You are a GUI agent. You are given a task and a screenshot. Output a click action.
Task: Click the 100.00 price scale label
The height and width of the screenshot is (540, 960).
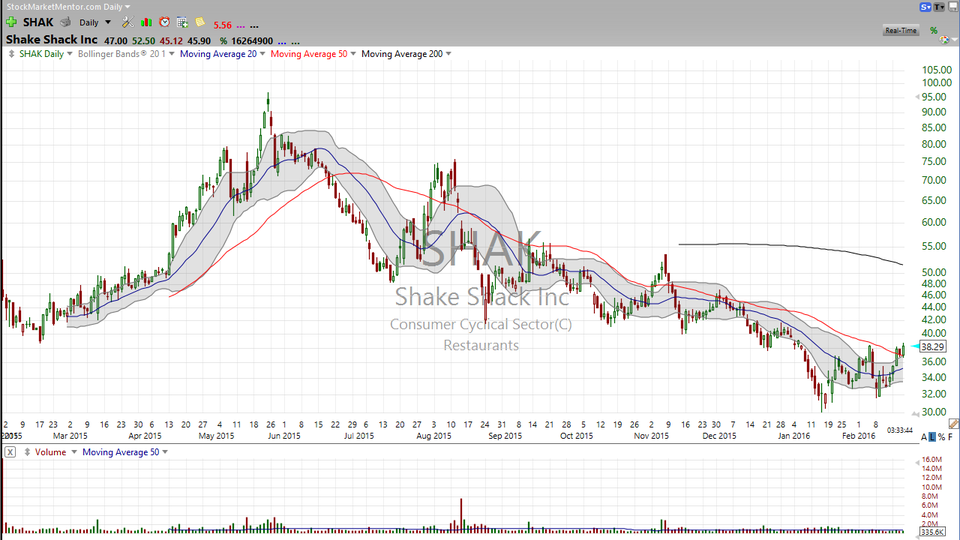pyautogui.click(x=937, y=83)
